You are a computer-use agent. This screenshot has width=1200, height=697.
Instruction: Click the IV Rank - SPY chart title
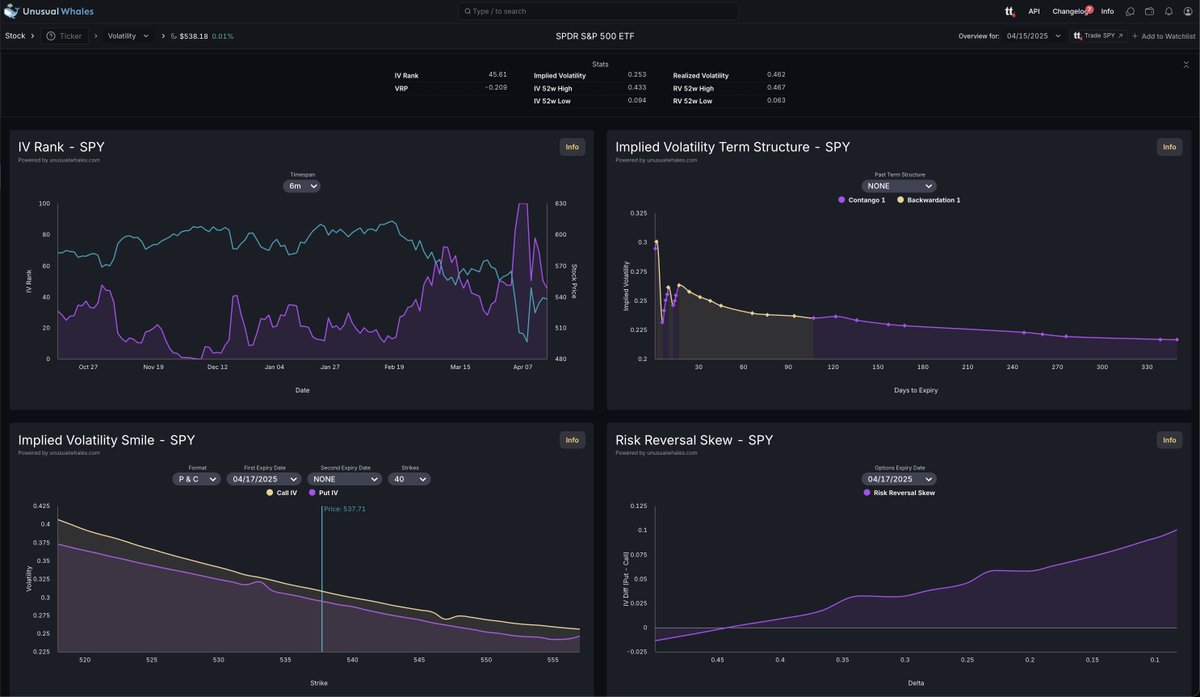point(60,147)
